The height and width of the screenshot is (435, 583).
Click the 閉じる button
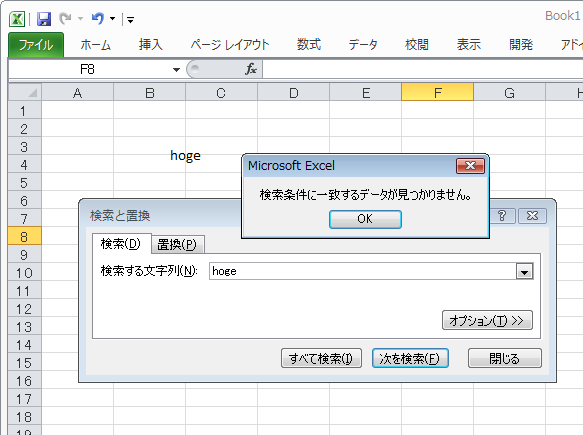point(505,358)
